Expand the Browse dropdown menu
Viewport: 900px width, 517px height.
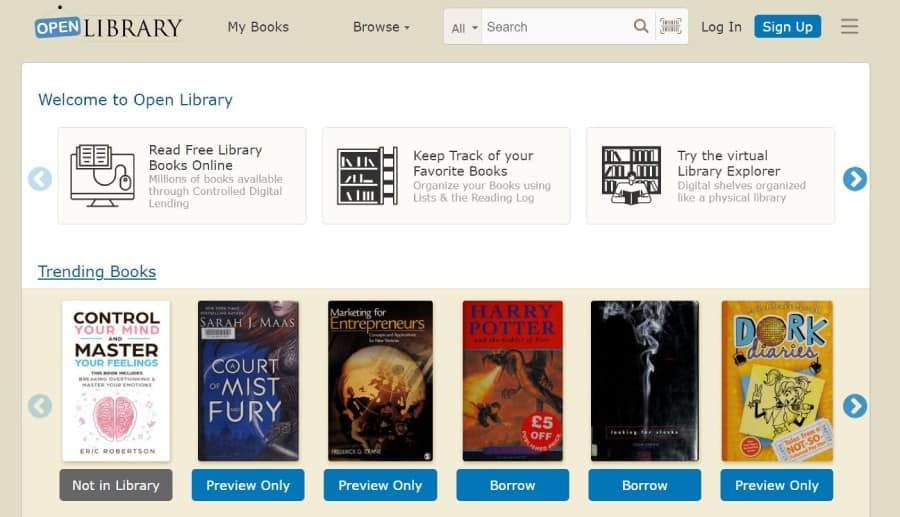tap(381, 27)
